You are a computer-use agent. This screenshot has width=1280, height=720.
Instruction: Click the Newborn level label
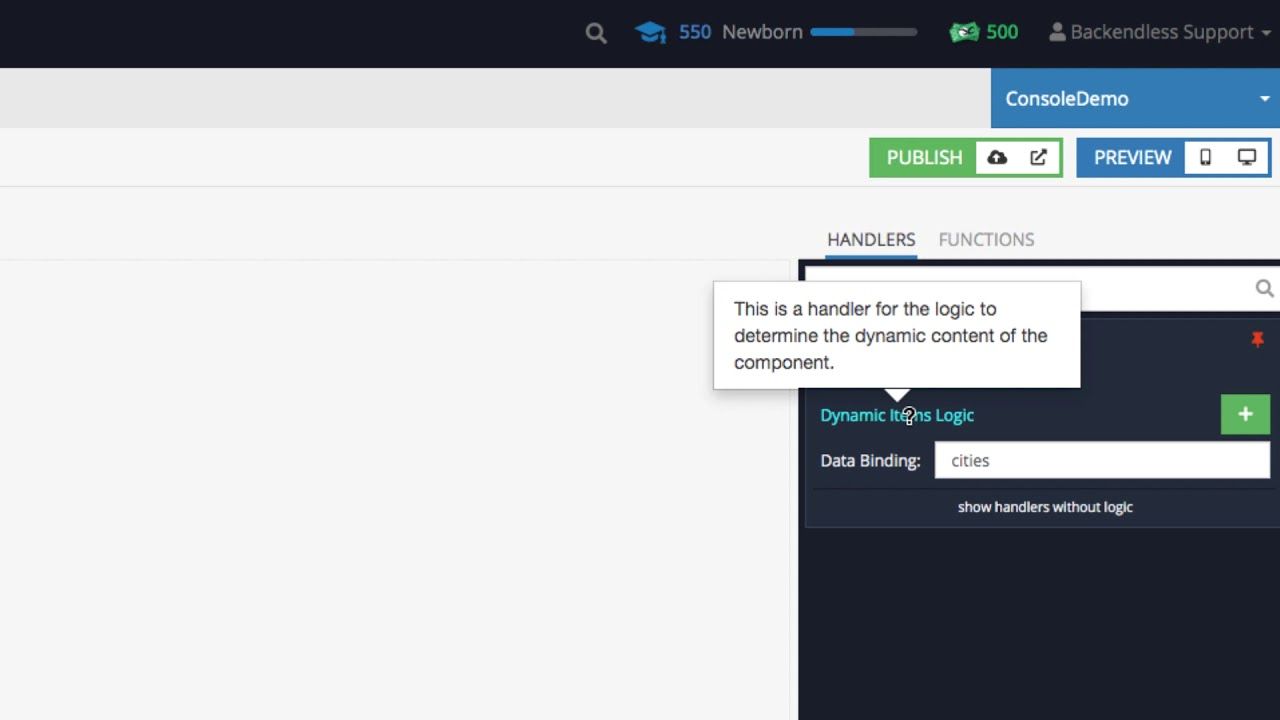[x=762, y=32]
